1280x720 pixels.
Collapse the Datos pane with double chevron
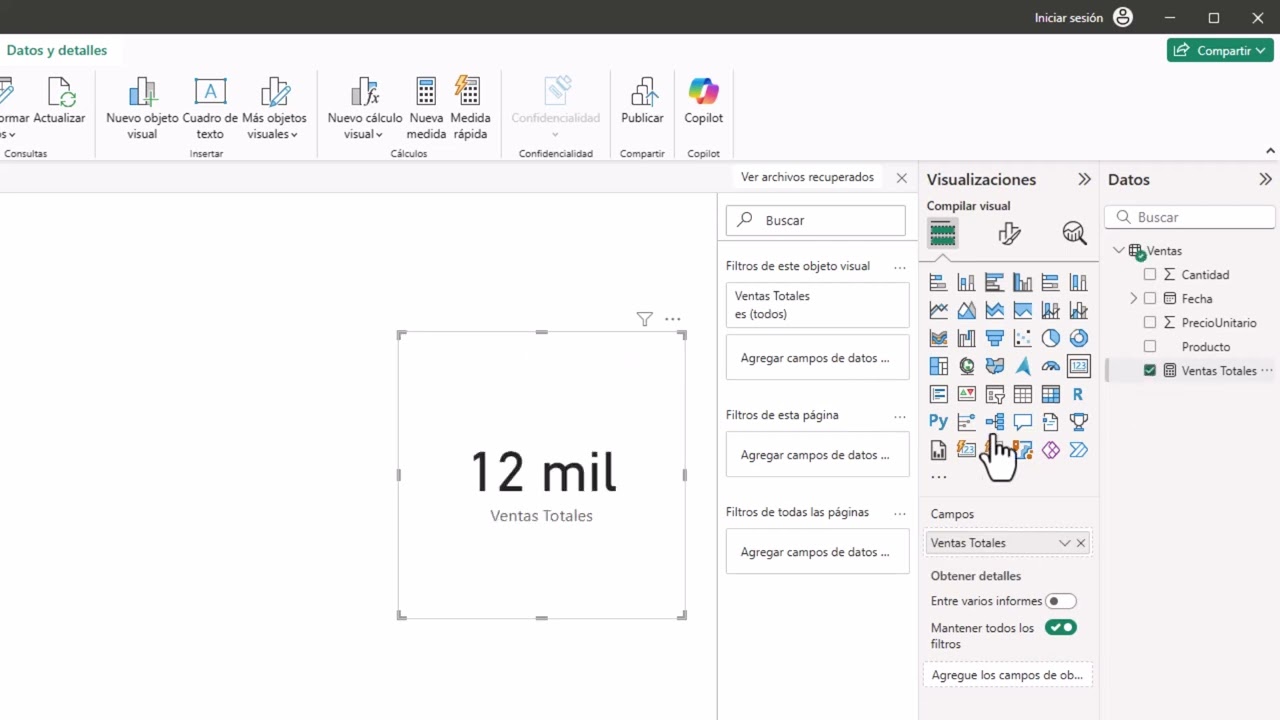(1265, 179)
